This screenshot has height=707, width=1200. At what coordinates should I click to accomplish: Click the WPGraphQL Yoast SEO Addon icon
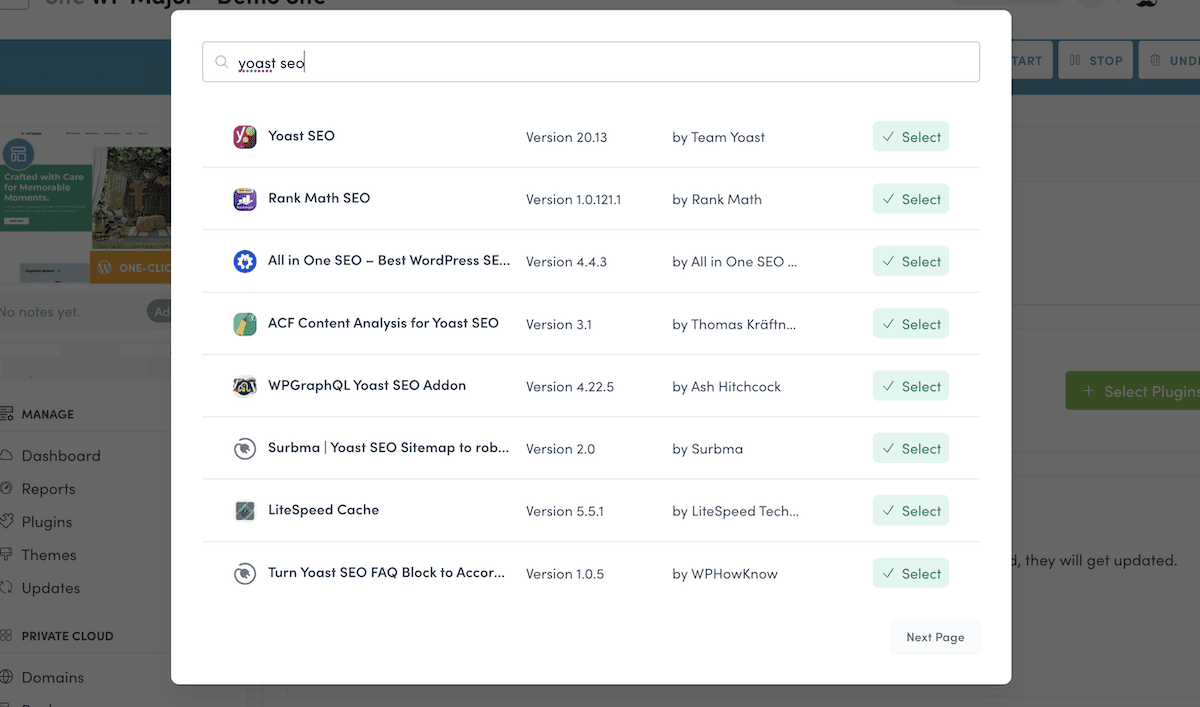pos(245,386)
